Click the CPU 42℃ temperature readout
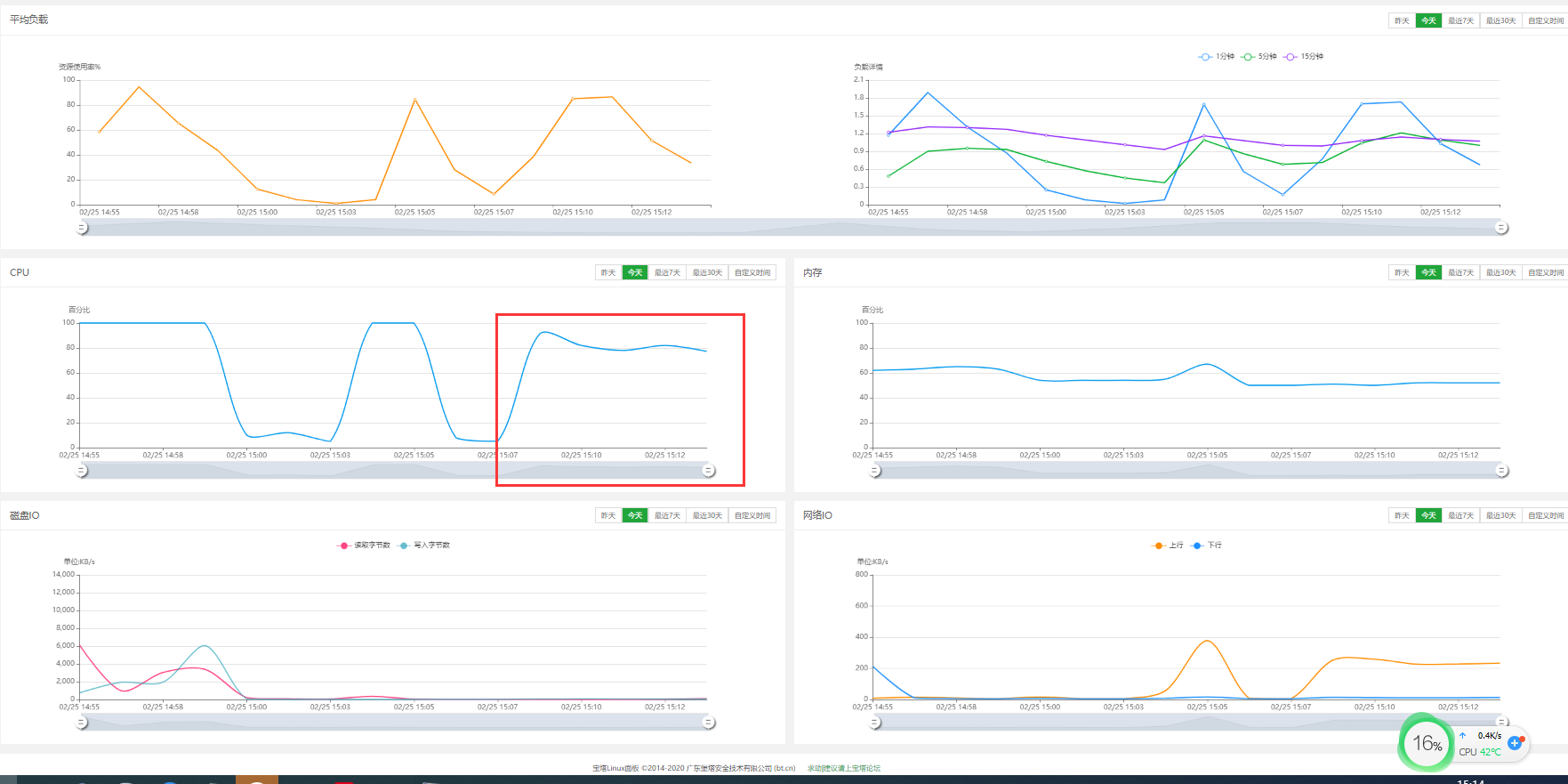Viewport: 1568px width, 784px height. pos(1479,752)
